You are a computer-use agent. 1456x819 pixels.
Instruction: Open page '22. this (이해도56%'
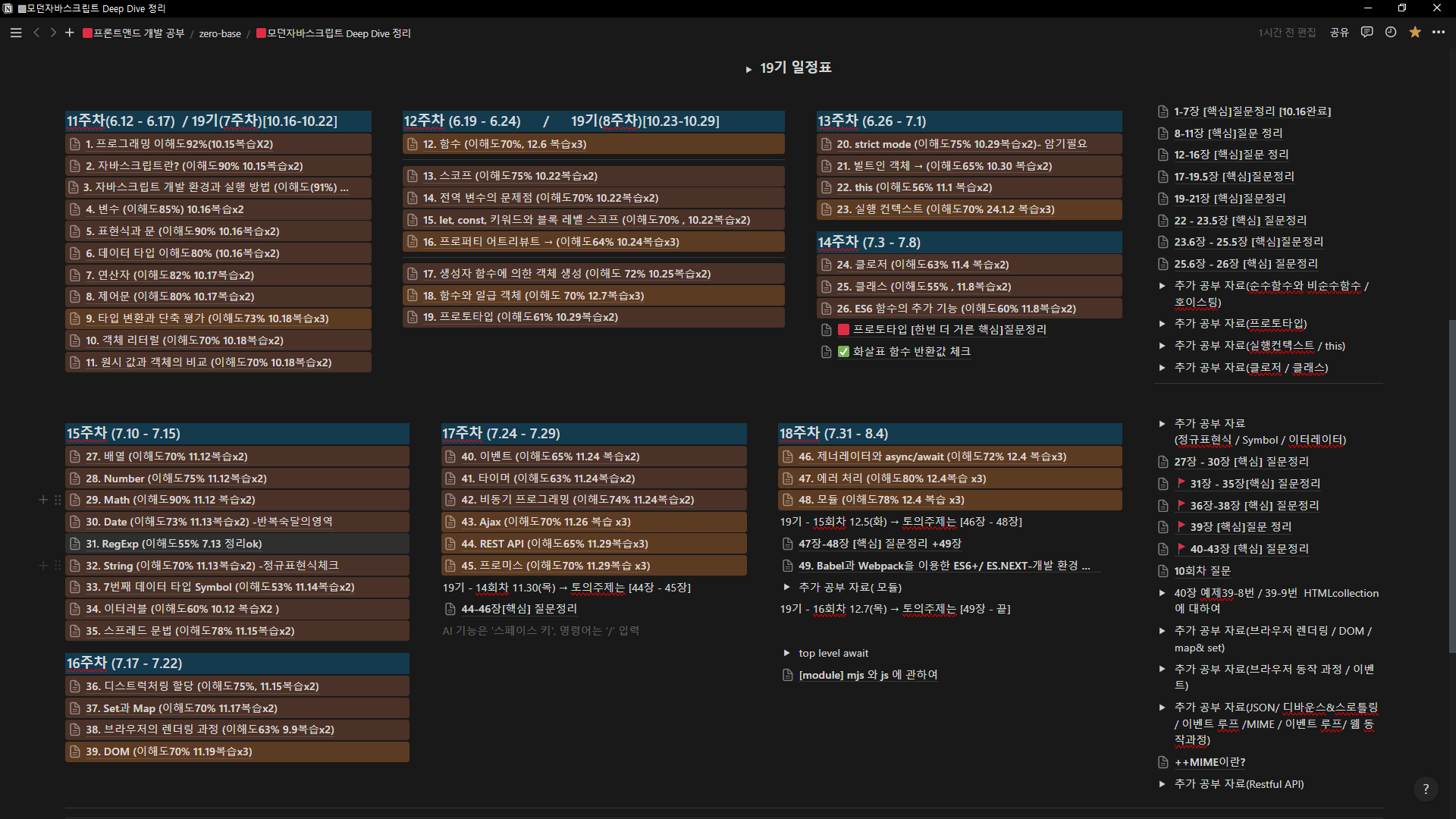tap(969, 187)
